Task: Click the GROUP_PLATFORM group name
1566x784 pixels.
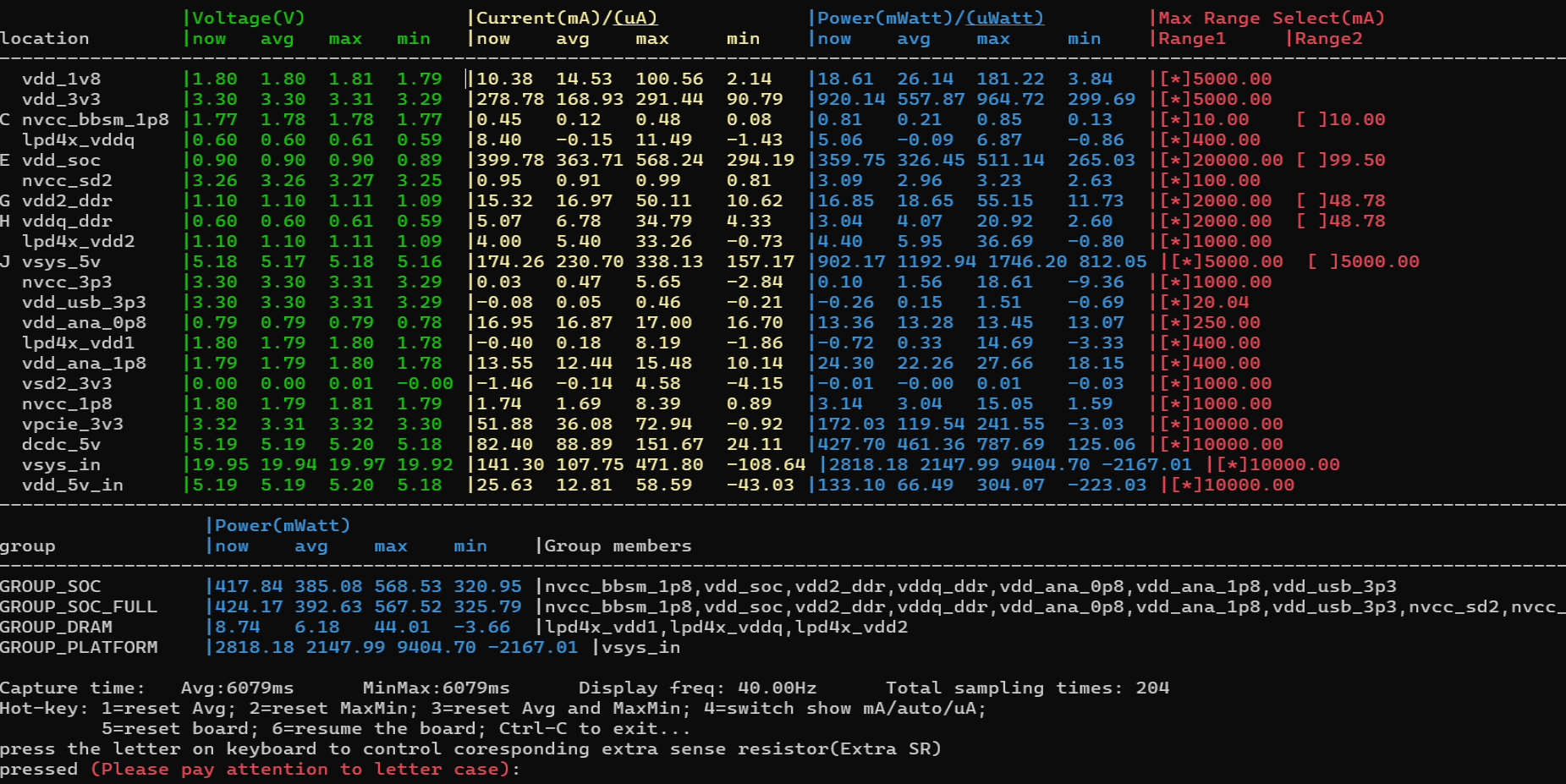Action: click(x=79, y=647)
